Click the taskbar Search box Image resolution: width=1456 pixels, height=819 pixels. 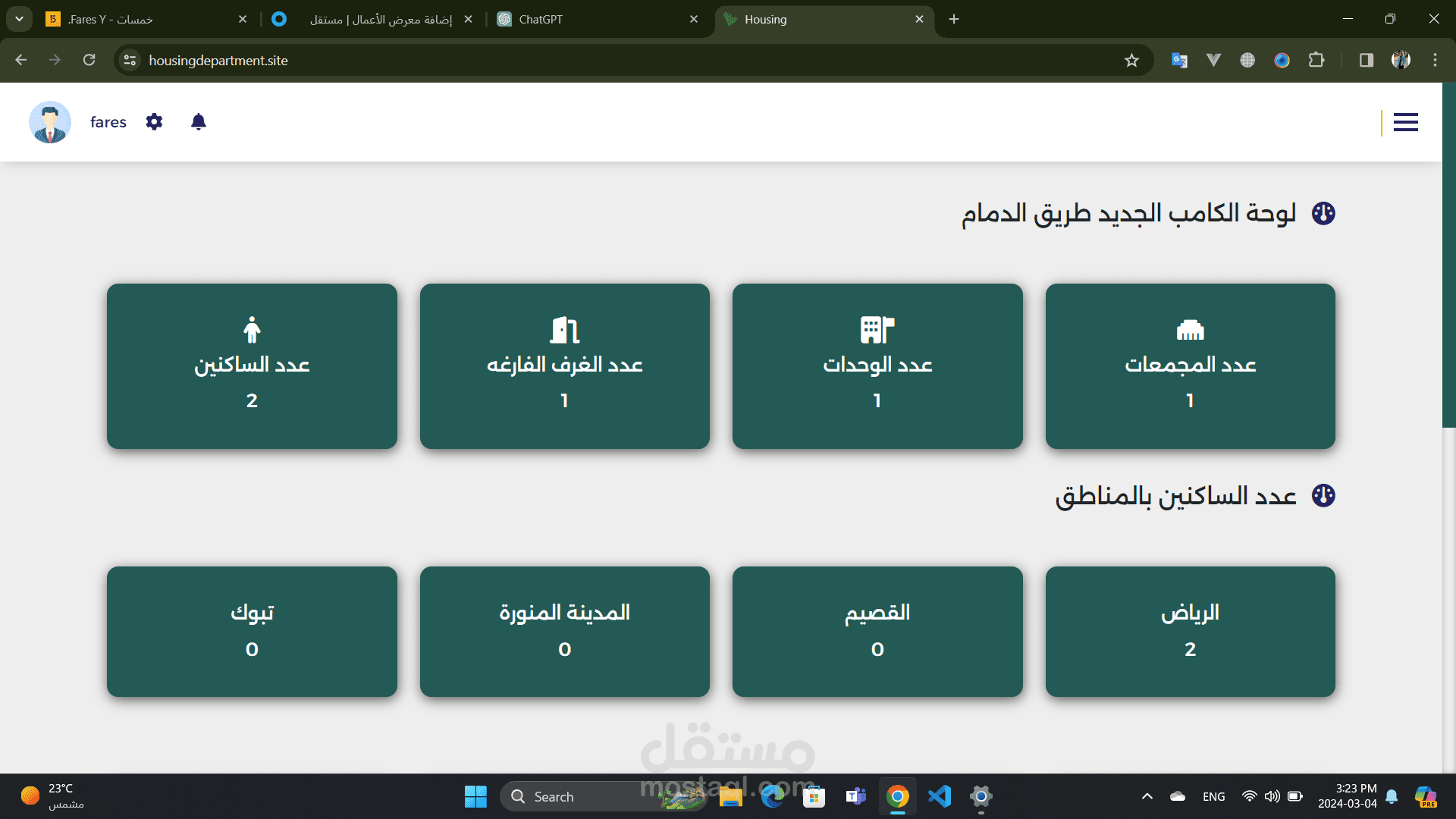pyautogui.click(x=603, y=796)
